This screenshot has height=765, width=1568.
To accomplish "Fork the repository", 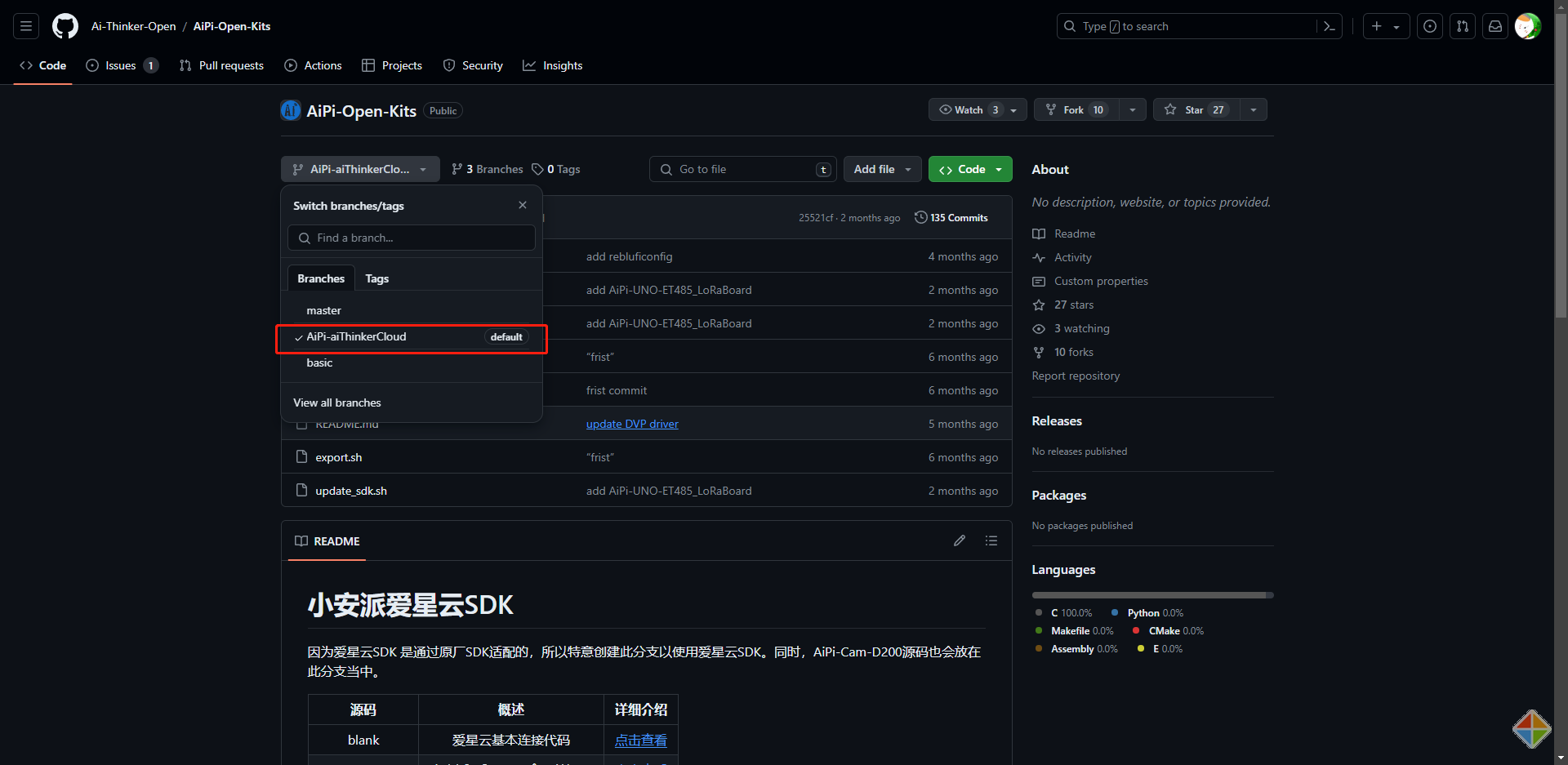I will coord(1076,109).
